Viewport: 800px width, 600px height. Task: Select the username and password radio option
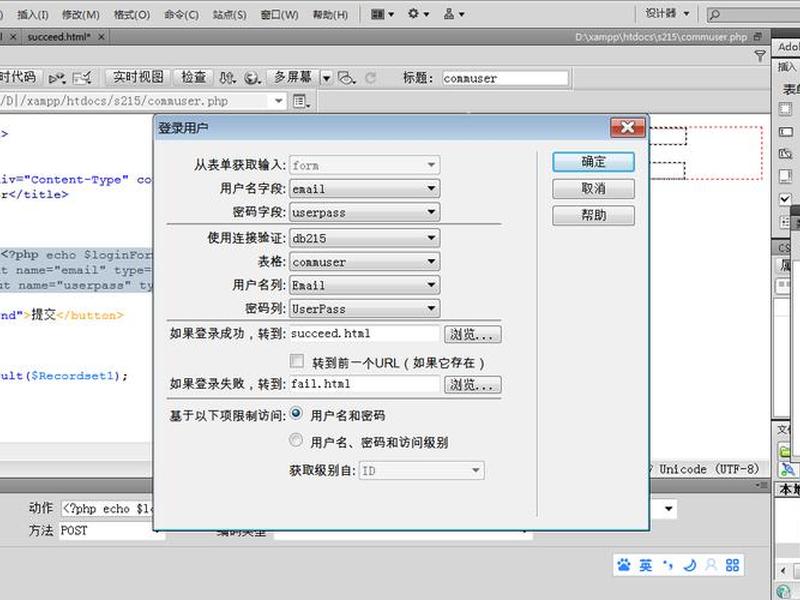pyautogui.click(x=296, y=414)
